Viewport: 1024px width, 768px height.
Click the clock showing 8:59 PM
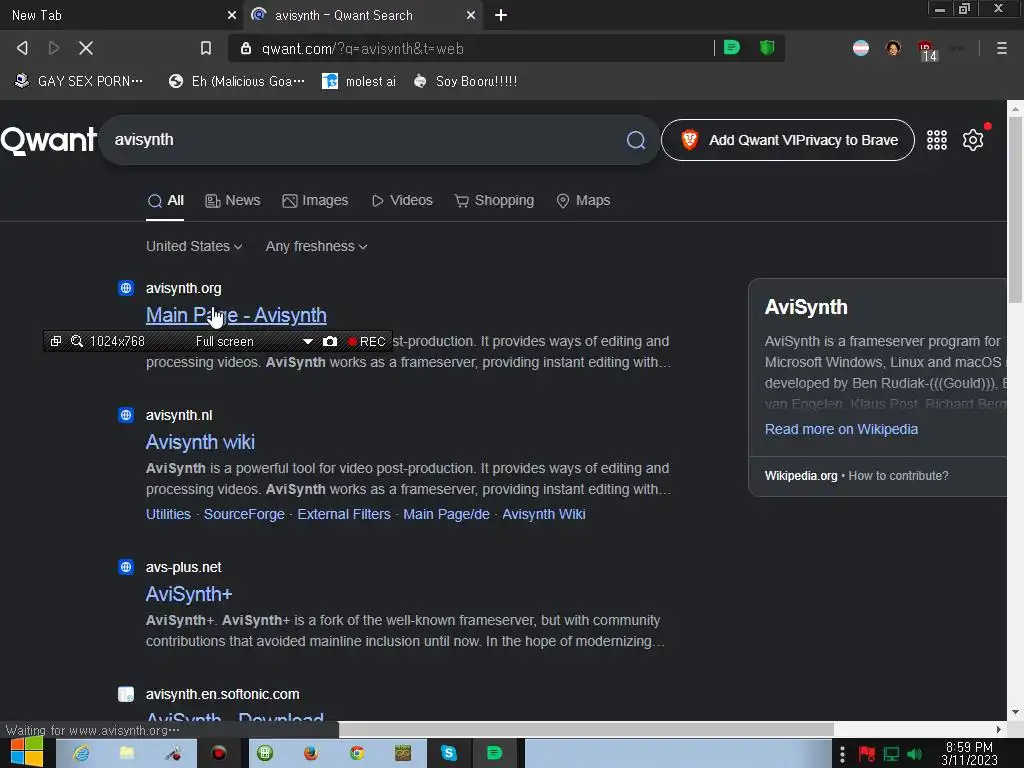(x=969, y=747)
